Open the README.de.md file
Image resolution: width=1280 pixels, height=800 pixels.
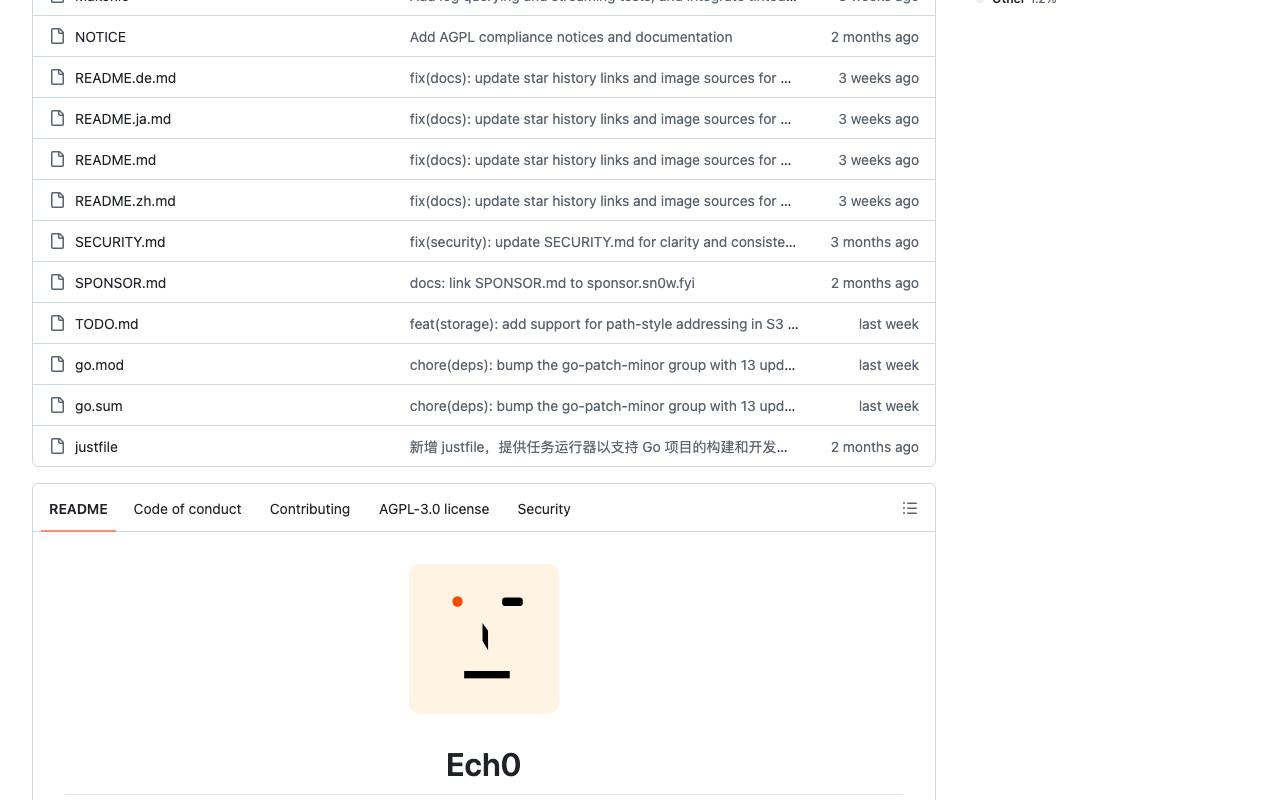125,78
